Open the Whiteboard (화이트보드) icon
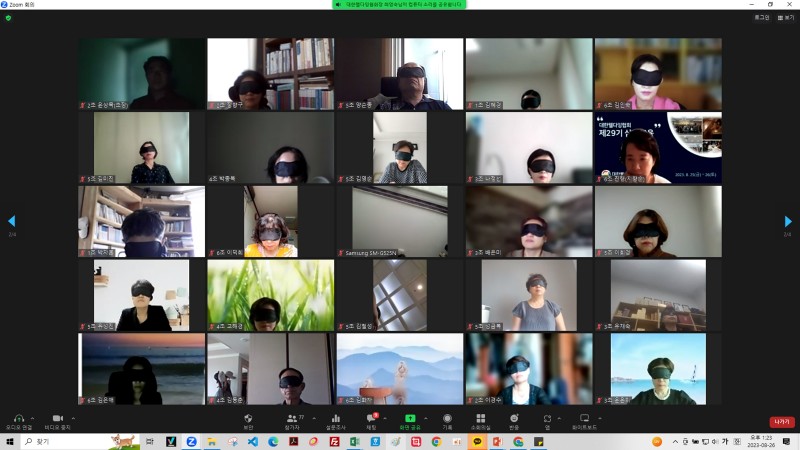Screen dimensions: 800x450 pyautogui.click(x=585, y=420)
